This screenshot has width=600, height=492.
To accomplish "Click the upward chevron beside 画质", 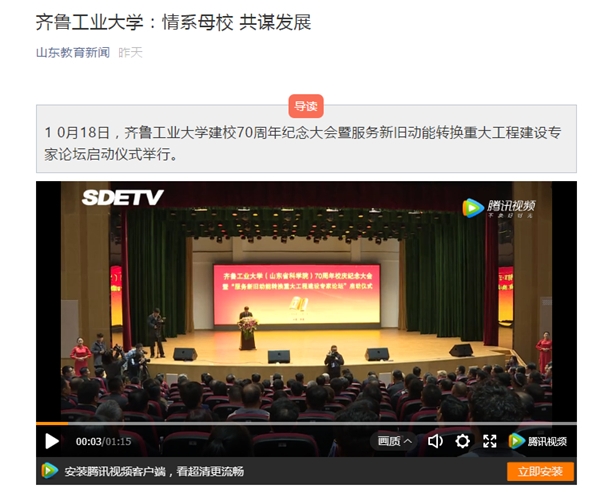I will click(408, 441).
